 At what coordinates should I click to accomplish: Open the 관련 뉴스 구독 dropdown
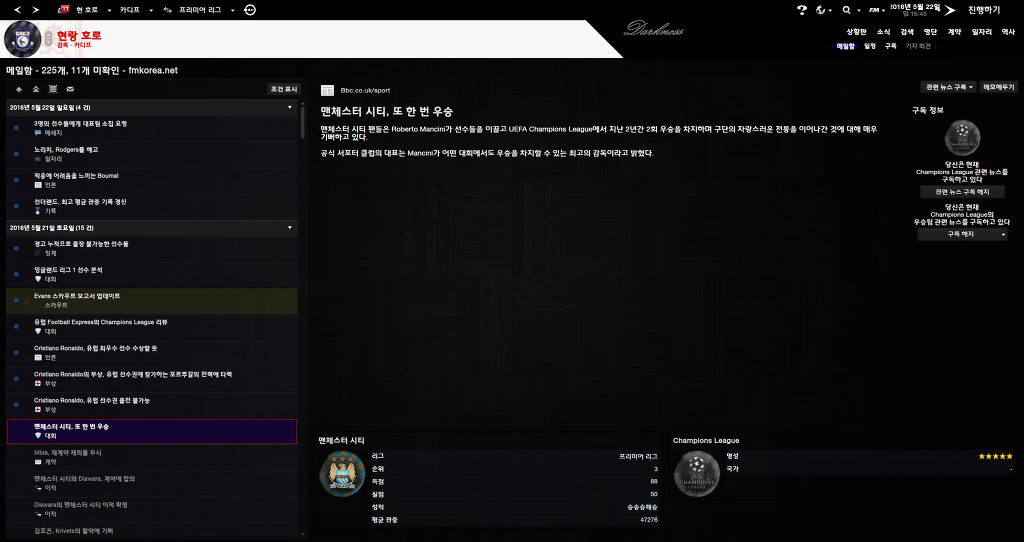coord(948,87)
